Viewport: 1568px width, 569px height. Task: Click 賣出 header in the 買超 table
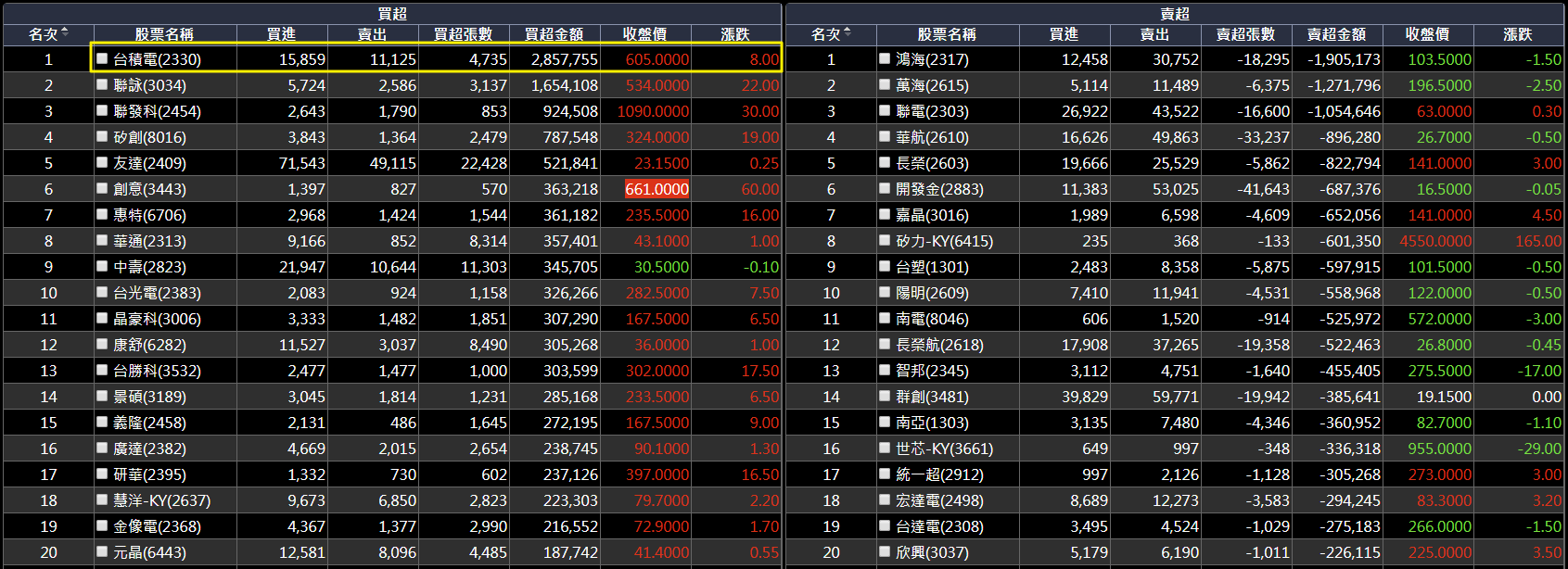(372, 34)
